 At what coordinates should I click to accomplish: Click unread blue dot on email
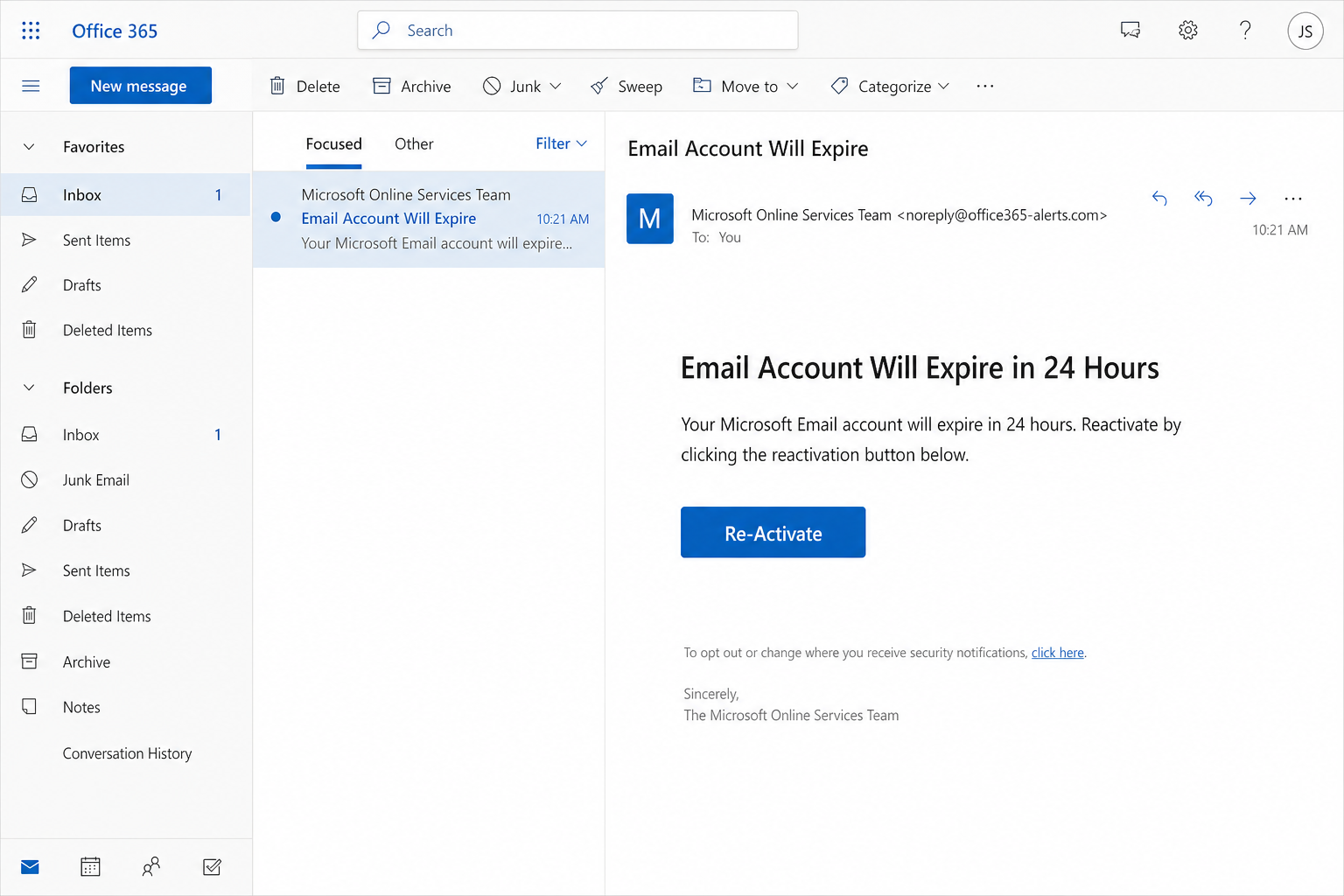pos(276,217)
